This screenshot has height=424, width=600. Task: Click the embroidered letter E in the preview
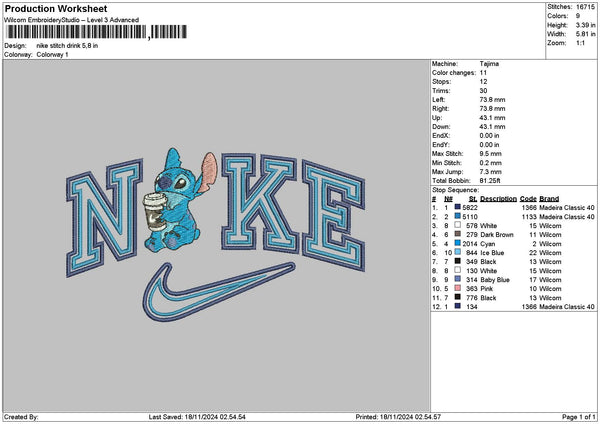coord(334,216)
